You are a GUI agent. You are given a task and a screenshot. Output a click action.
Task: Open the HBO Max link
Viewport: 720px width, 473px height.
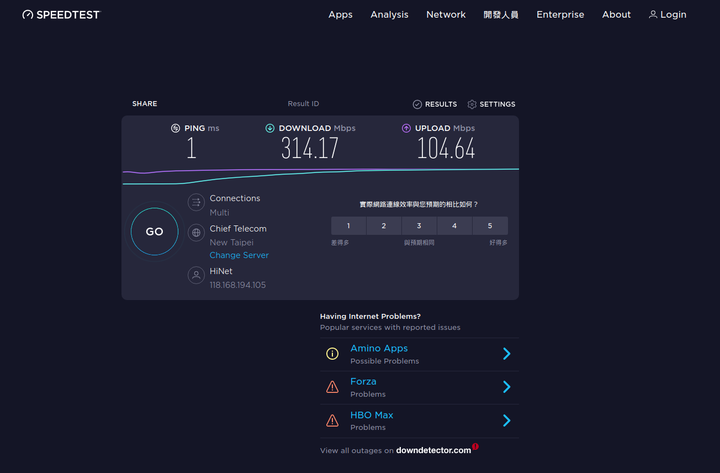click(x=371, y=415)
